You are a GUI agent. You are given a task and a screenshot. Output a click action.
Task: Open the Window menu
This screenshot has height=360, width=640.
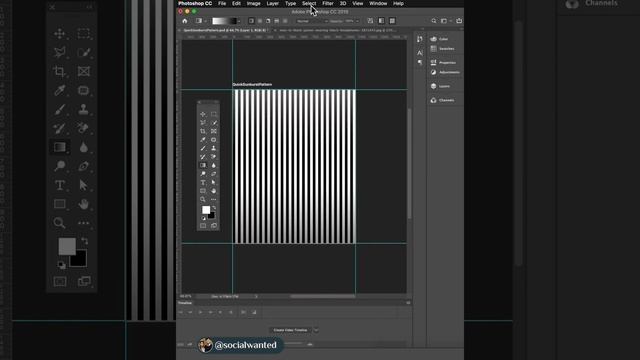click(x=378, y=3)
